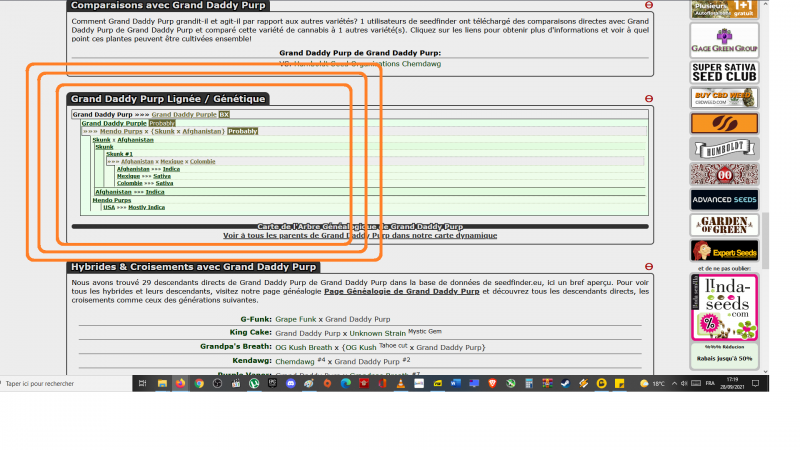Viewport: 800px width, 450px height.
Task: Select Skunk #1 in the lineage tree
Action: (119, 154)
